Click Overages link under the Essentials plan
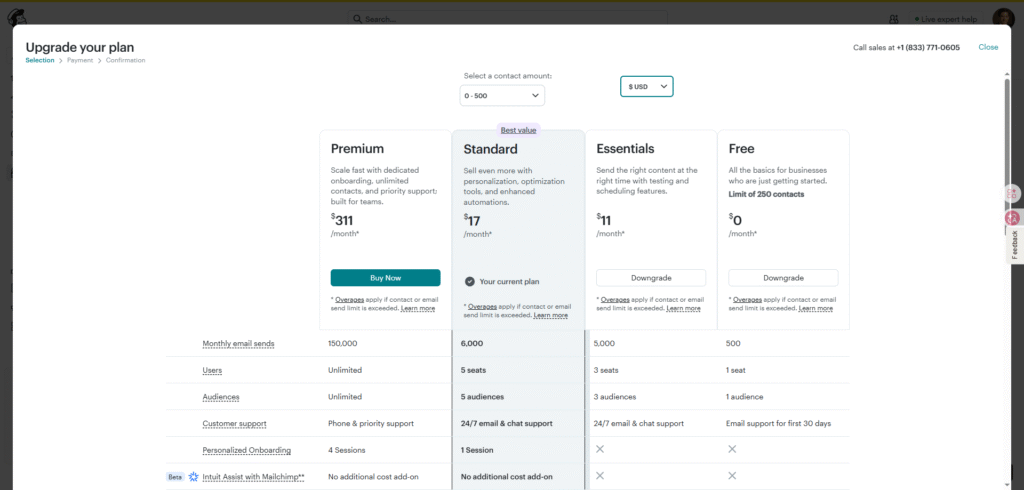This screenshot has width=1024, height=490. (x=615, y=300)
